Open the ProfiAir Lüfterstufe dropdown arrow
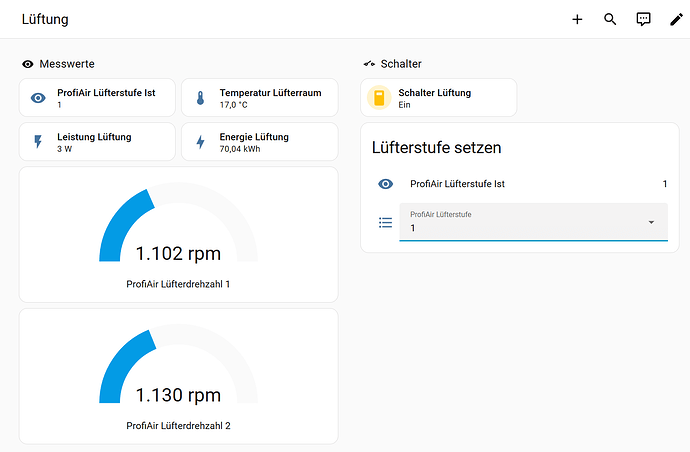Image resolution: width=690 pixels, height=452 pixels. (x=651, y=222)
